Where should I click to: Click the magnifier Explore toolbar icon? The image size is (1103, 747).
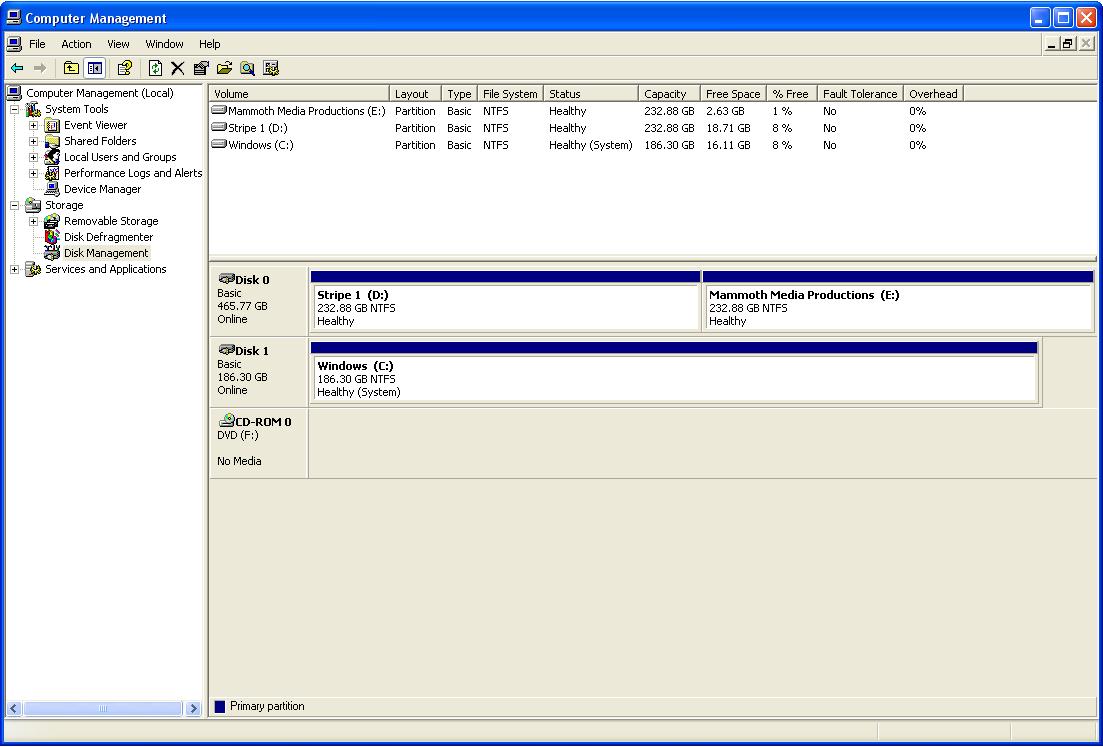click(x=247, y=68)
